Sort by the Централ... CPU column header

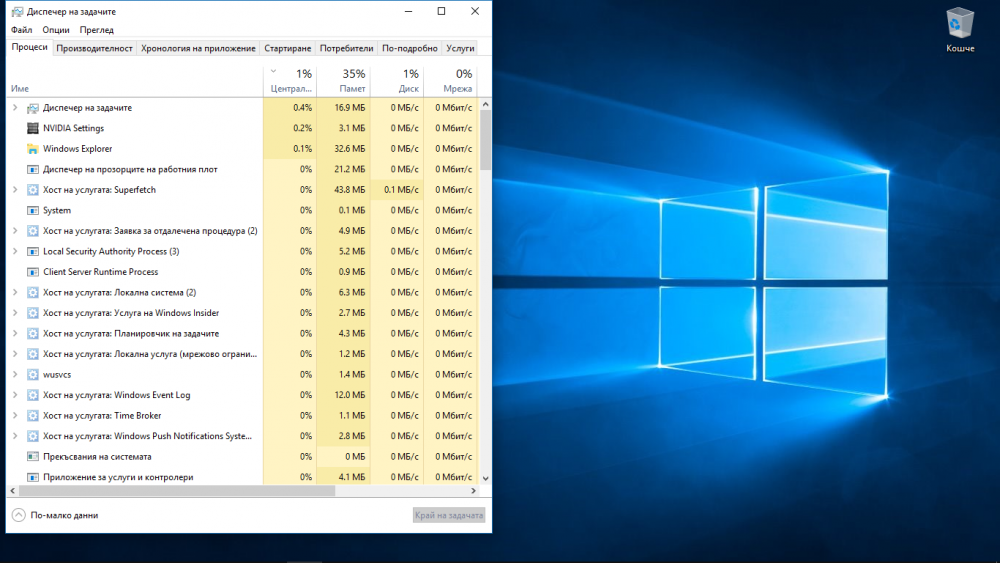pos(290,80)
